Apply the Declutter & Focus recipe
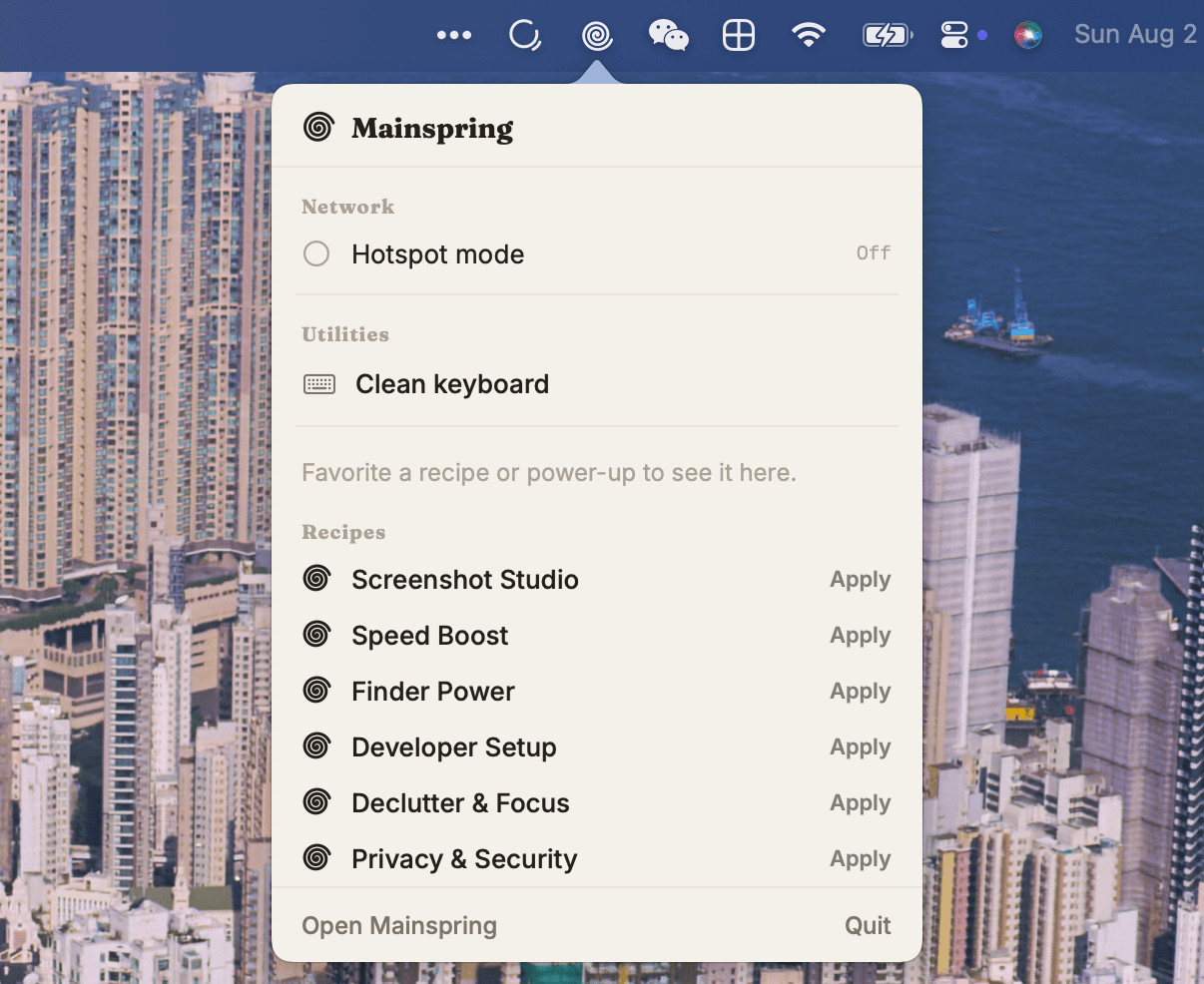Viewport: 1204px width, 984px height. (861, 803)
